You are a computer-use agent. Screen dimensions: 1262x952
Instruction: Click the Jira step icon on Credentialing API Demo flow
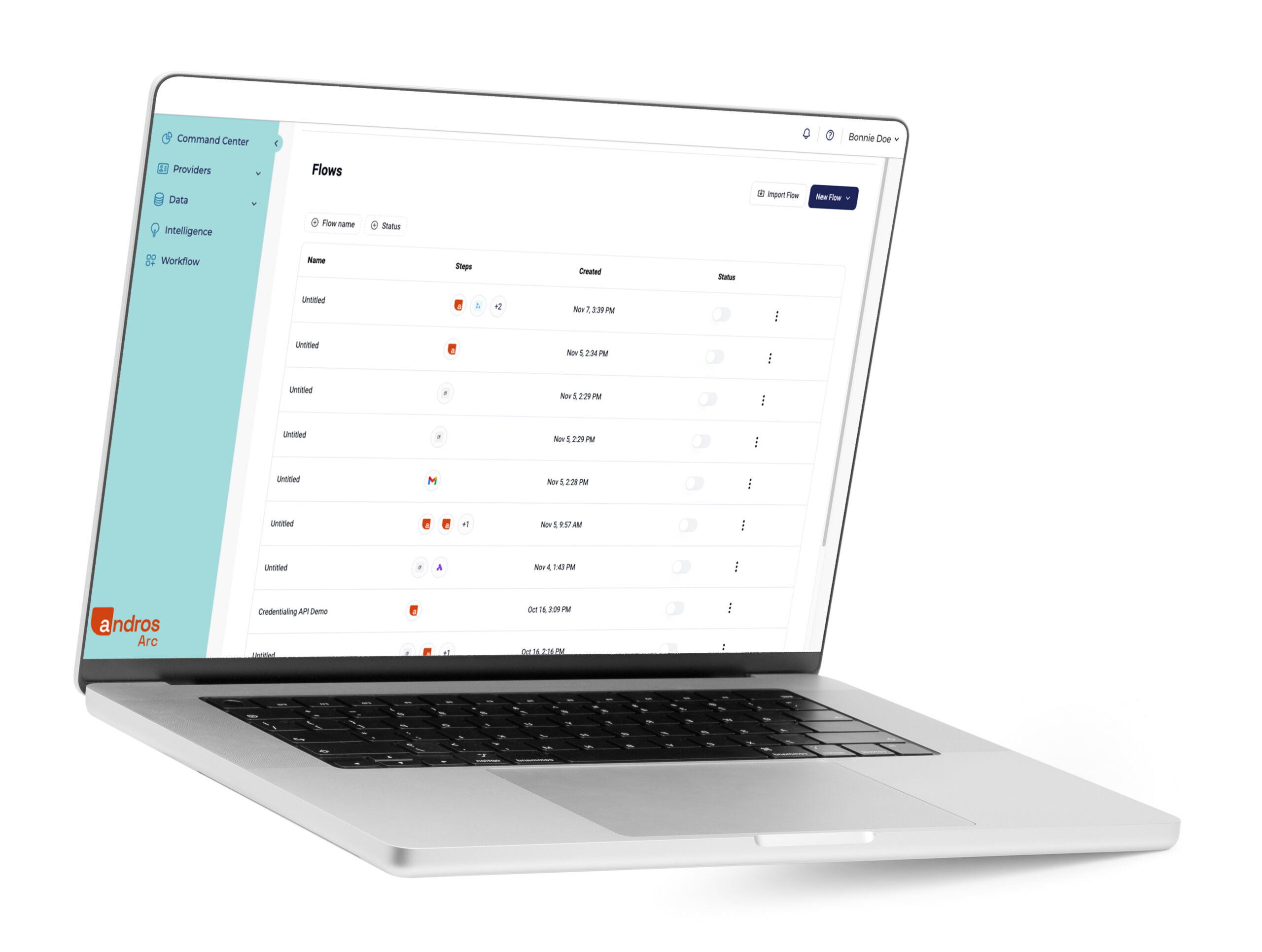413,608
